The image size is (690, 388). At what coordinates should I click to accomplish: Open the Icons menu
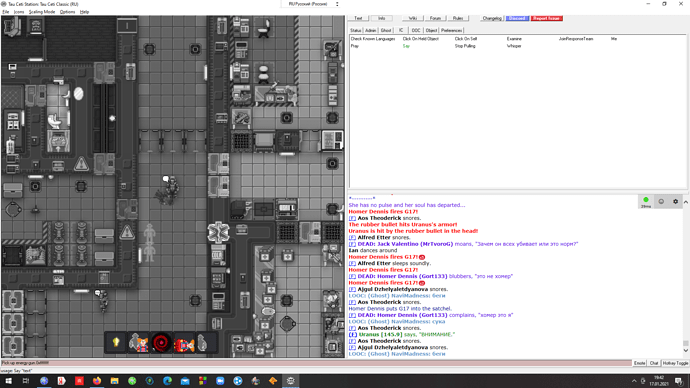tap(19, 12)
